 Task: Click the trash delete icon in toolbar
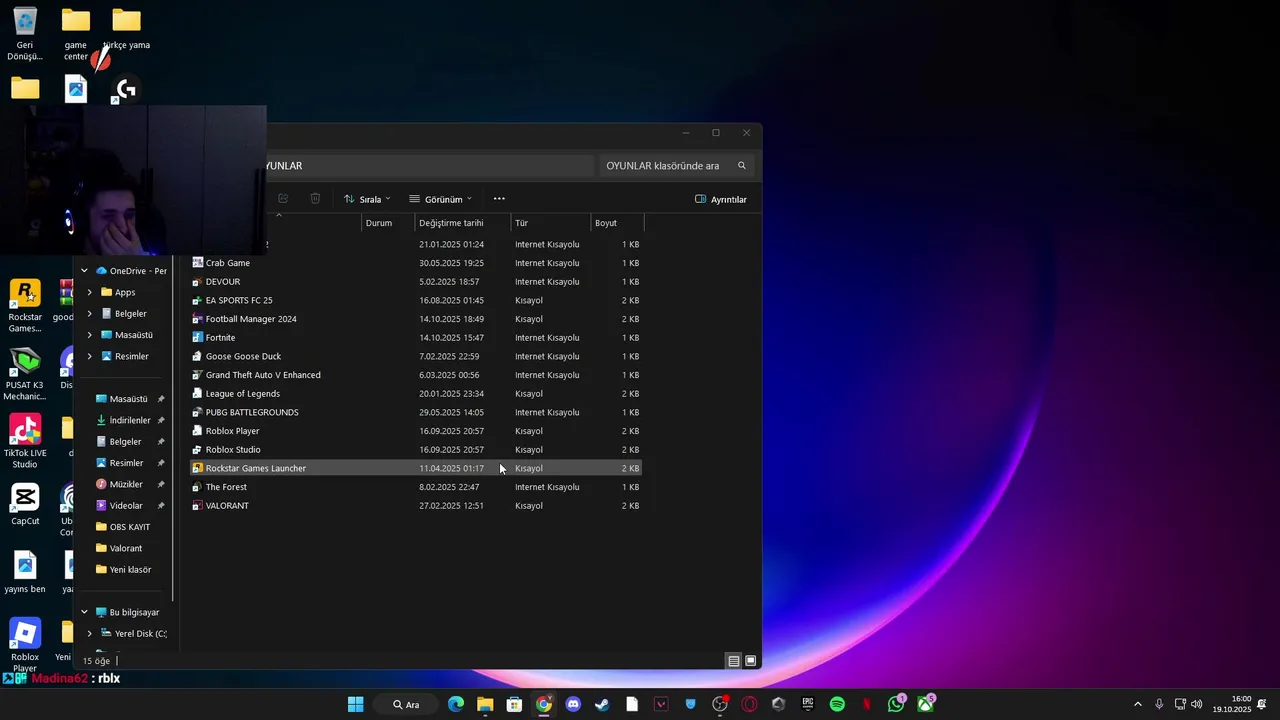point(315,199)
